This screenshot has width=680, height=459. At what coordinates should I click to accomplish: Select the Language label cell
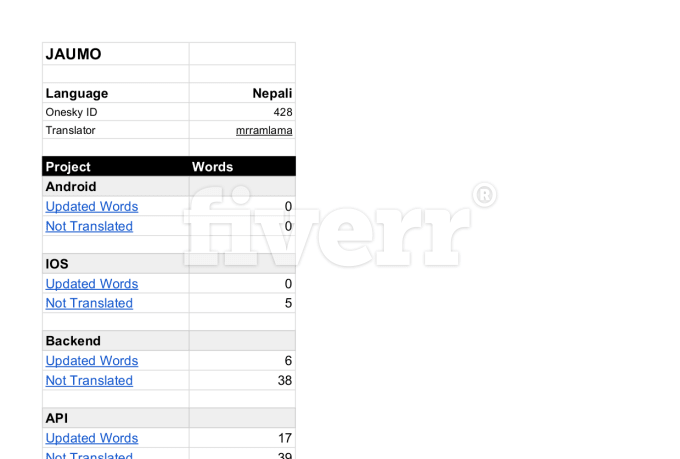(x=116, y=93)
